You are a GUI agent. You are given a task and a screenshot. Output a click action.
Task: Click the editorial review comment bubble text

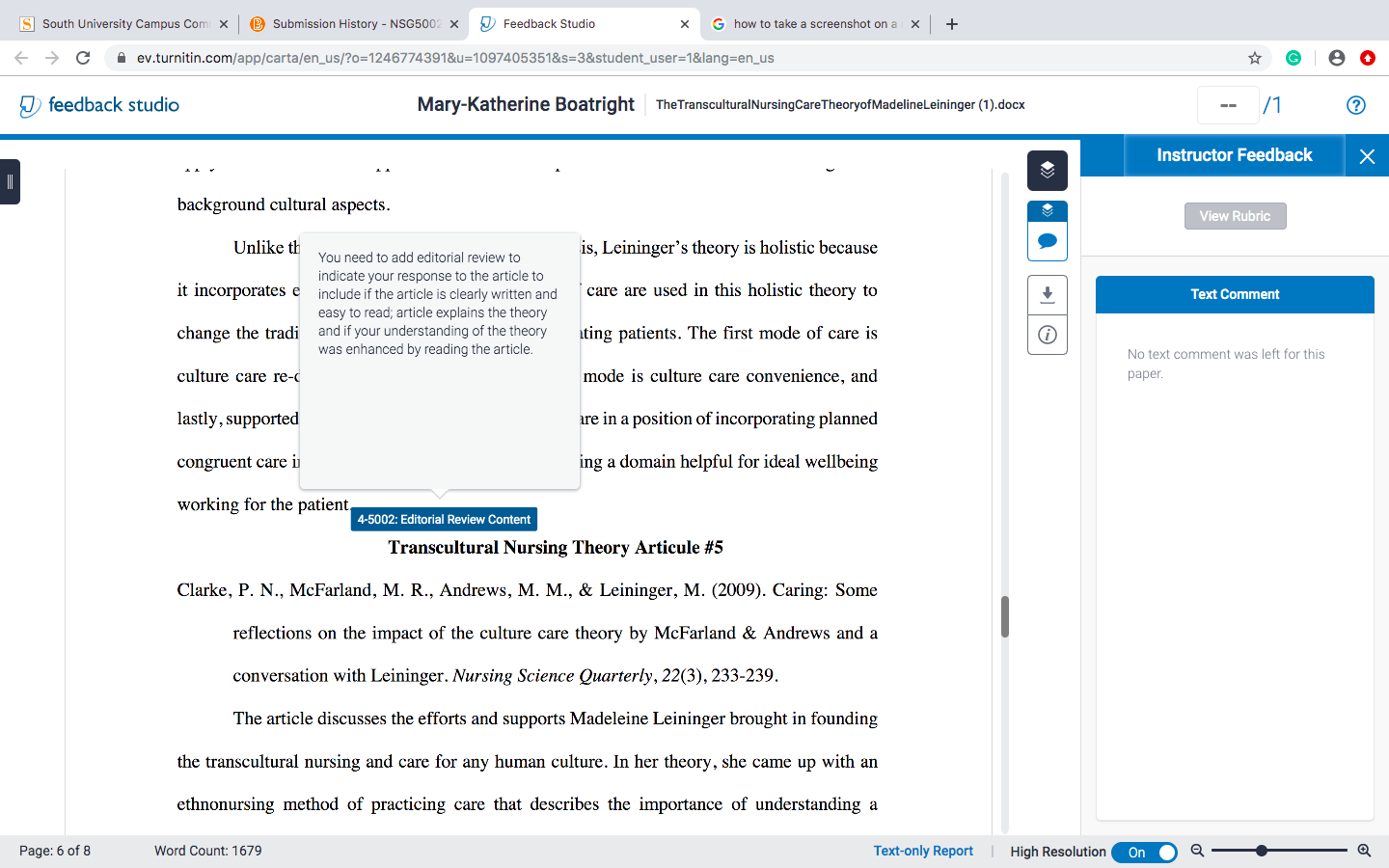(438, 303)
